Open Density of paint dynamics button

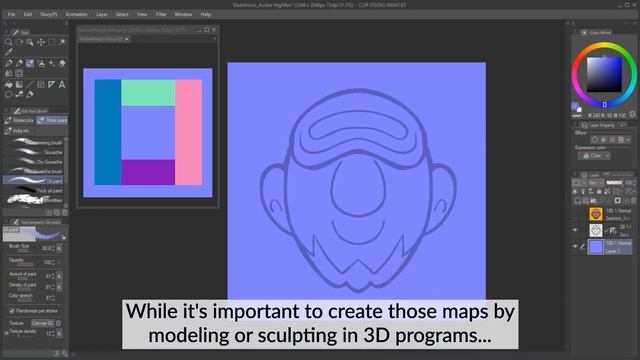click(59, 287)
